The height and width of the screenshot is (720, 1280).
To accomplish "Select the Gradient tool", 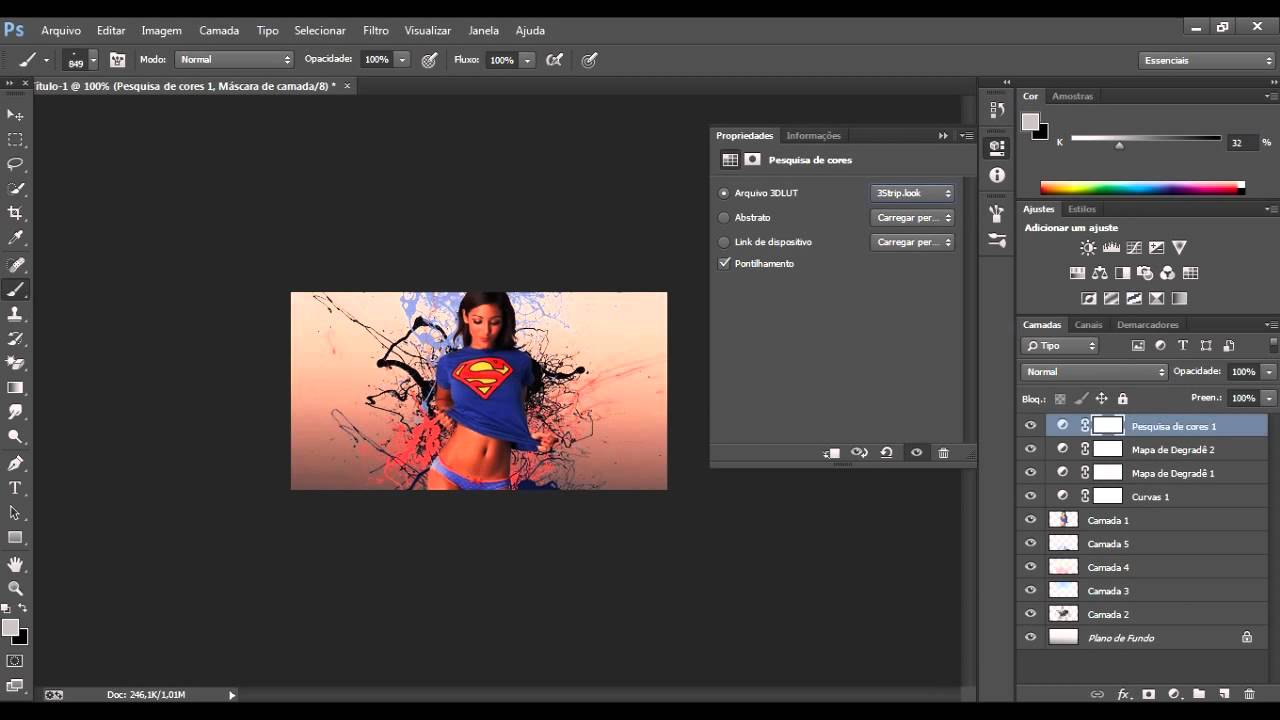I will tap(15, 387).
